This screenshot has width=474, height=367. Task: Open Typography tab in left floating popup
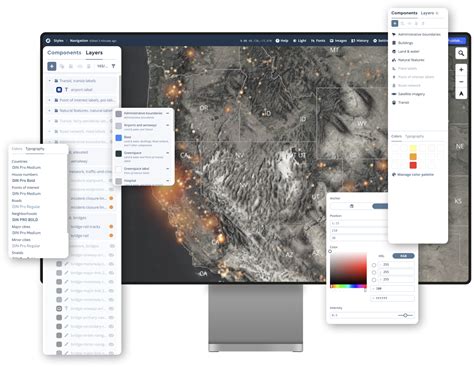tap(35, 149)
